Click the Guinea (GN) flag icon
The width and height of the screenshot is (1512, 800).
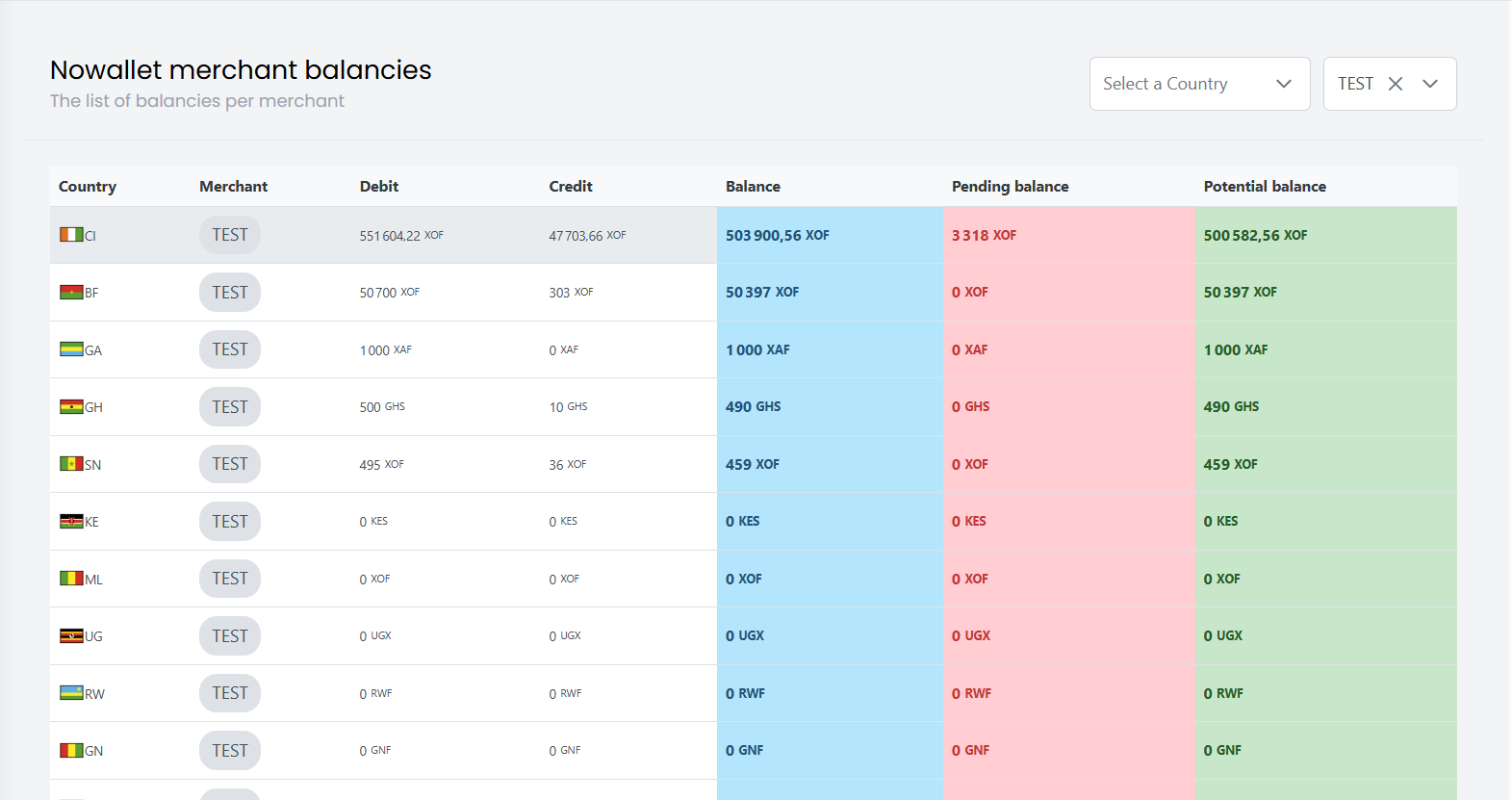pyautogui.click(x=71, y=751)
